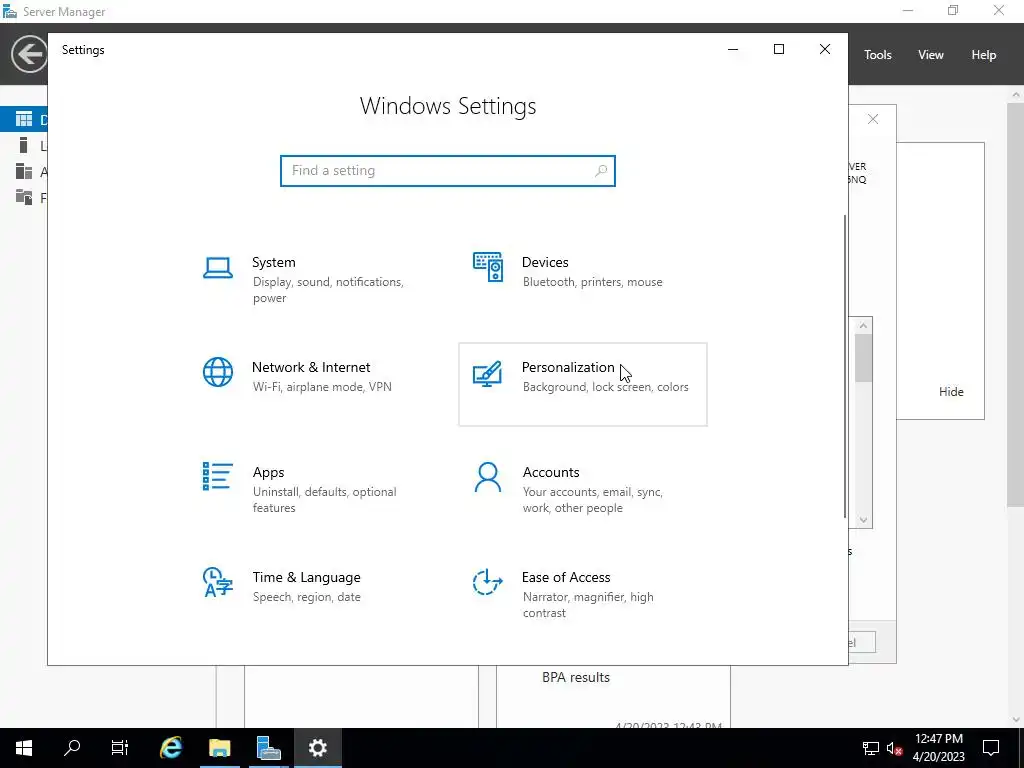Open Ease of Access settings

coord(583,595)
